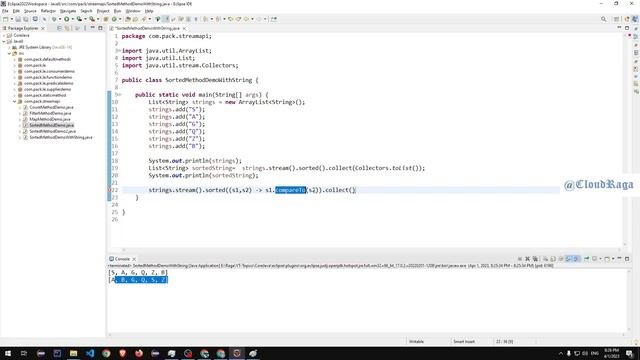Click the Coverage run toolbar icon
Viewport: 640px width, 360px height.
[79, 19]
